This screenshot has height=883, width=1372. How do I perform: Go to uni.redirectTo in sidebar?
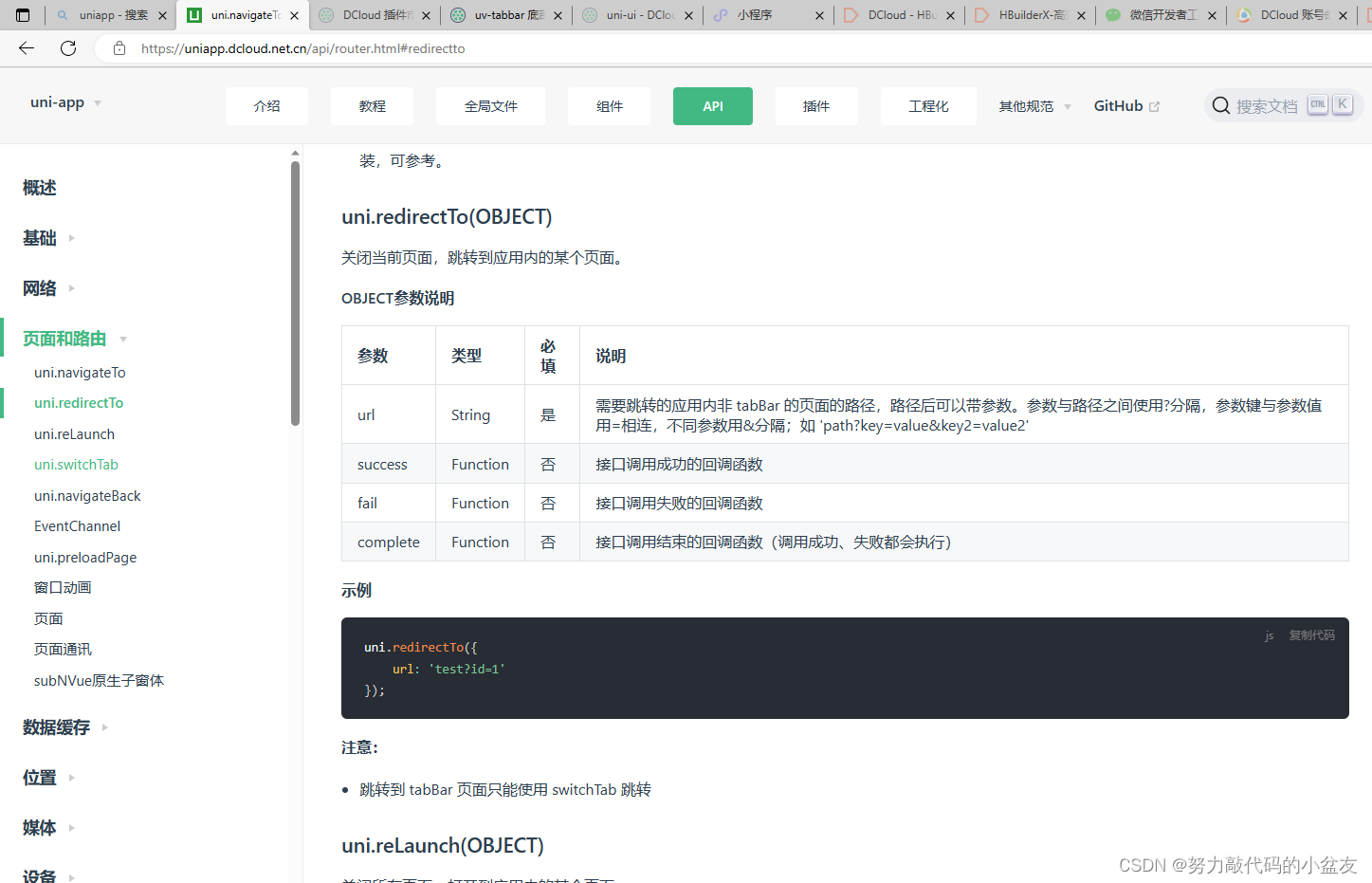point(79,403)
